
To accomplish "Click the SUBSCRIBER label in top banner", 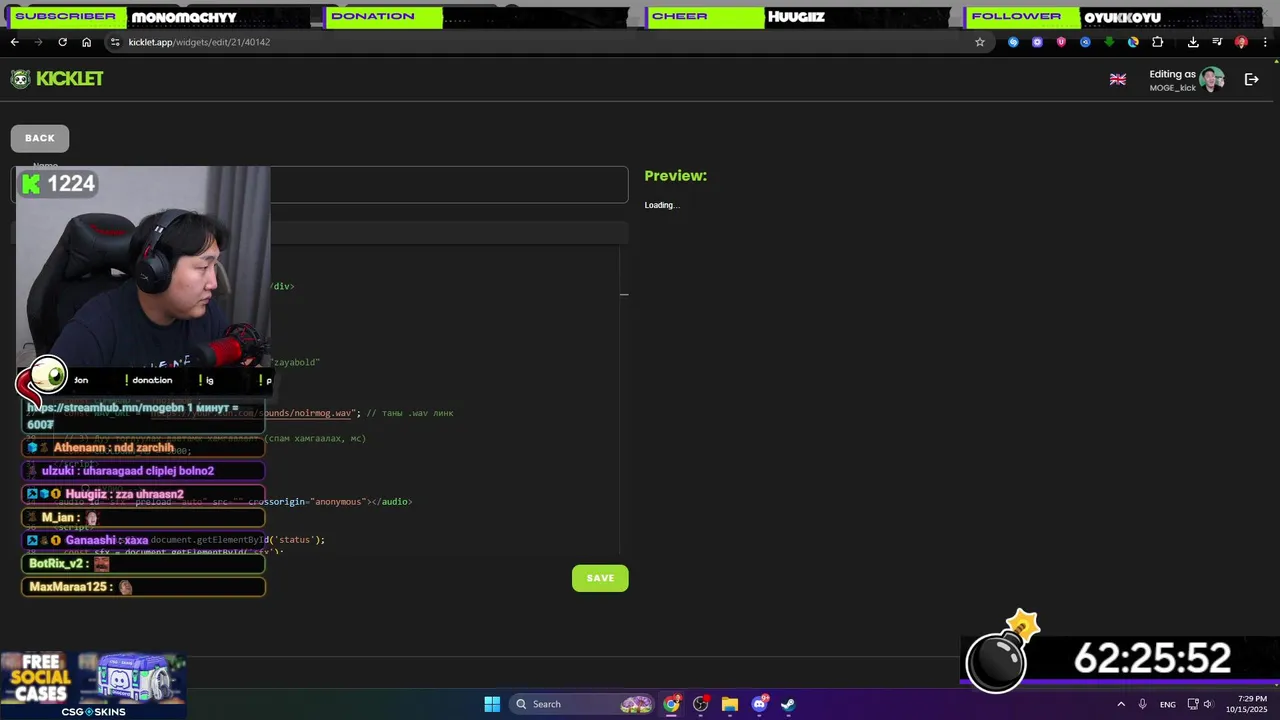I will [x=65, y=16].
